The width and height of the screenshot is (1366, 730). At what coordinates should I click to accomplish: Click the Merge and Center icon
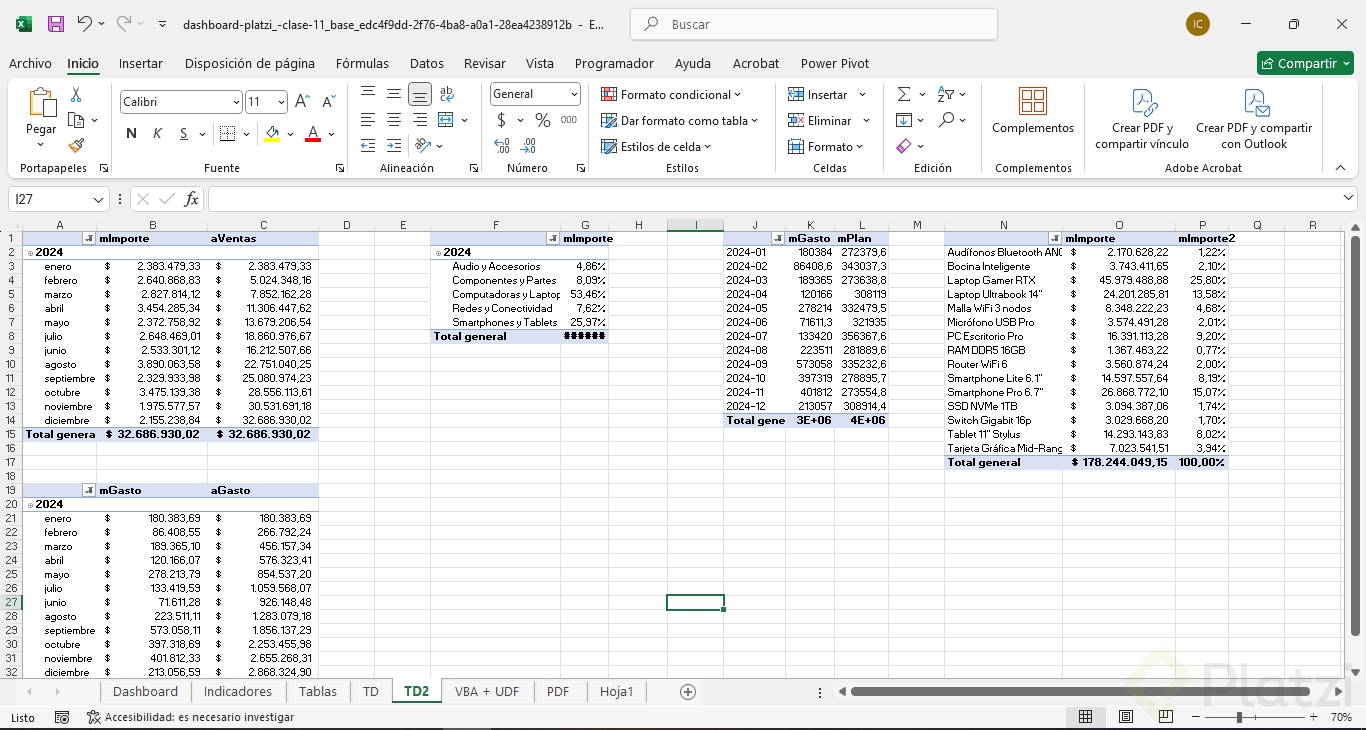(446, 120)
